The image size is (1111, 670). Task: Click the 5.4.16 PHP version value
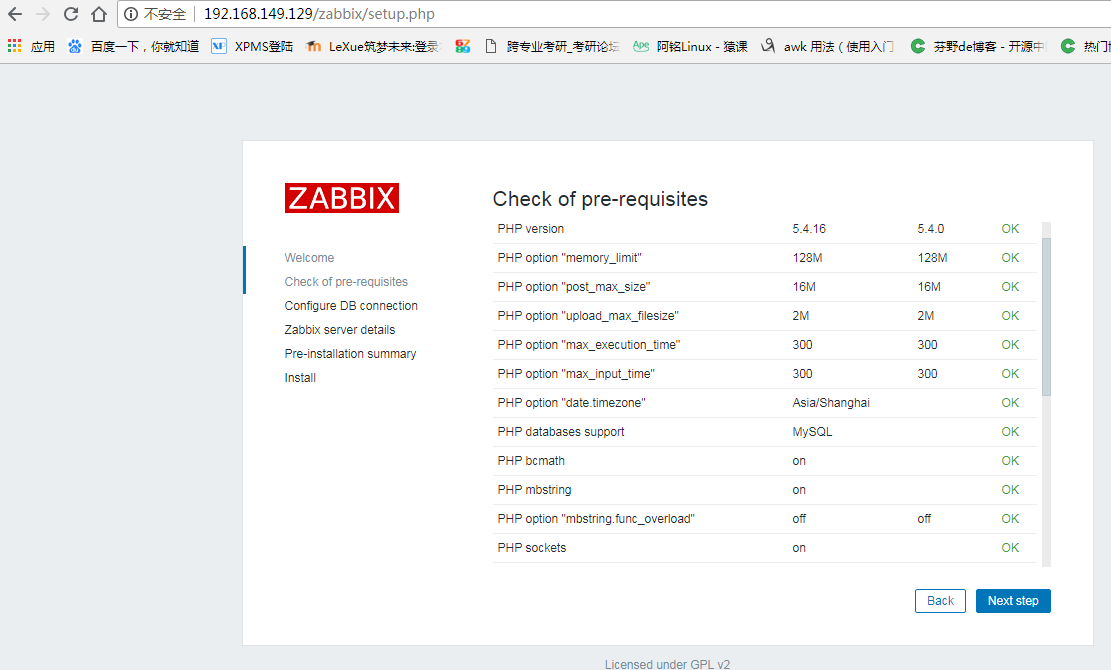pyautogui.click(x=809, y=229)
